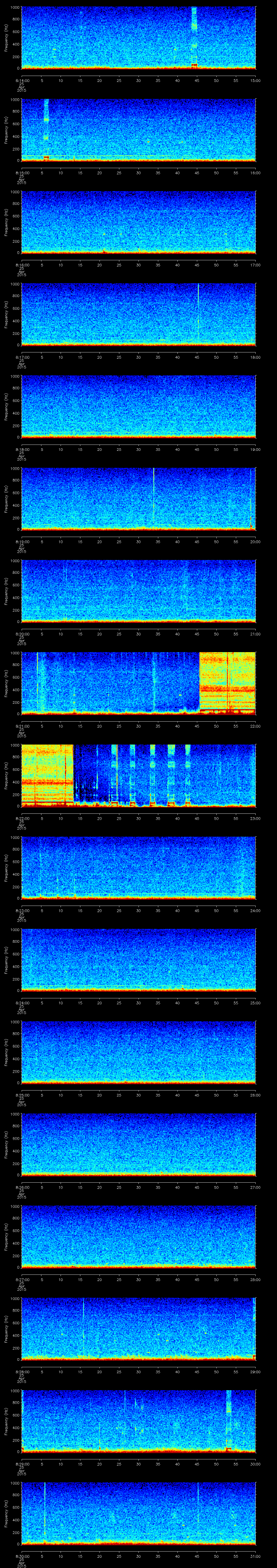
Task: Open the 8:26:00 spectrogram panel
Action: coord(138,1144)
